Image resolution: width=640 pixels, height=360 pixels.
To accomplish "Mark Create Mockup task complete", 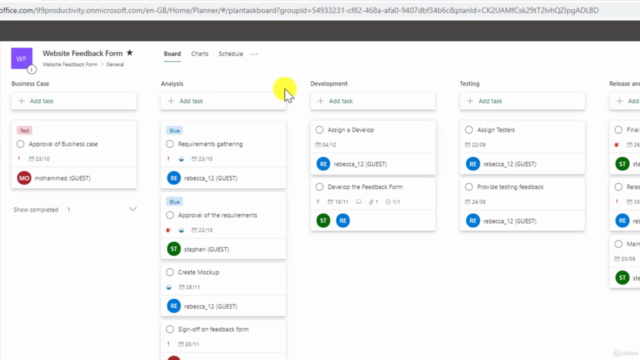I will [170, 272].
